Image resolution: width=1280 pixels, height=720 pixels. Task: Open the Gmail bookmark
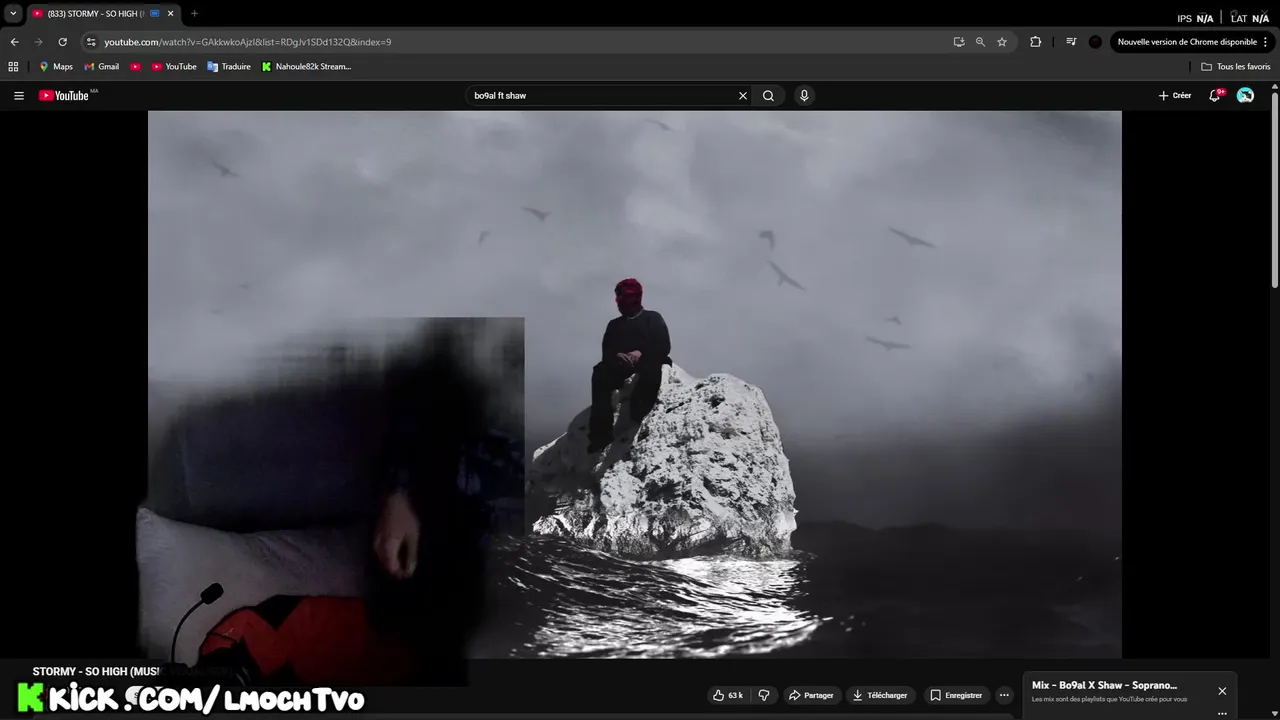tap(102, 67)
